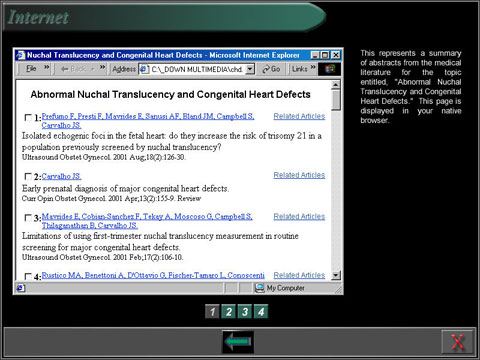This screenshot has height=360, width=480.
Task: Click the scroll down arrow of the page
Action: 336,275
